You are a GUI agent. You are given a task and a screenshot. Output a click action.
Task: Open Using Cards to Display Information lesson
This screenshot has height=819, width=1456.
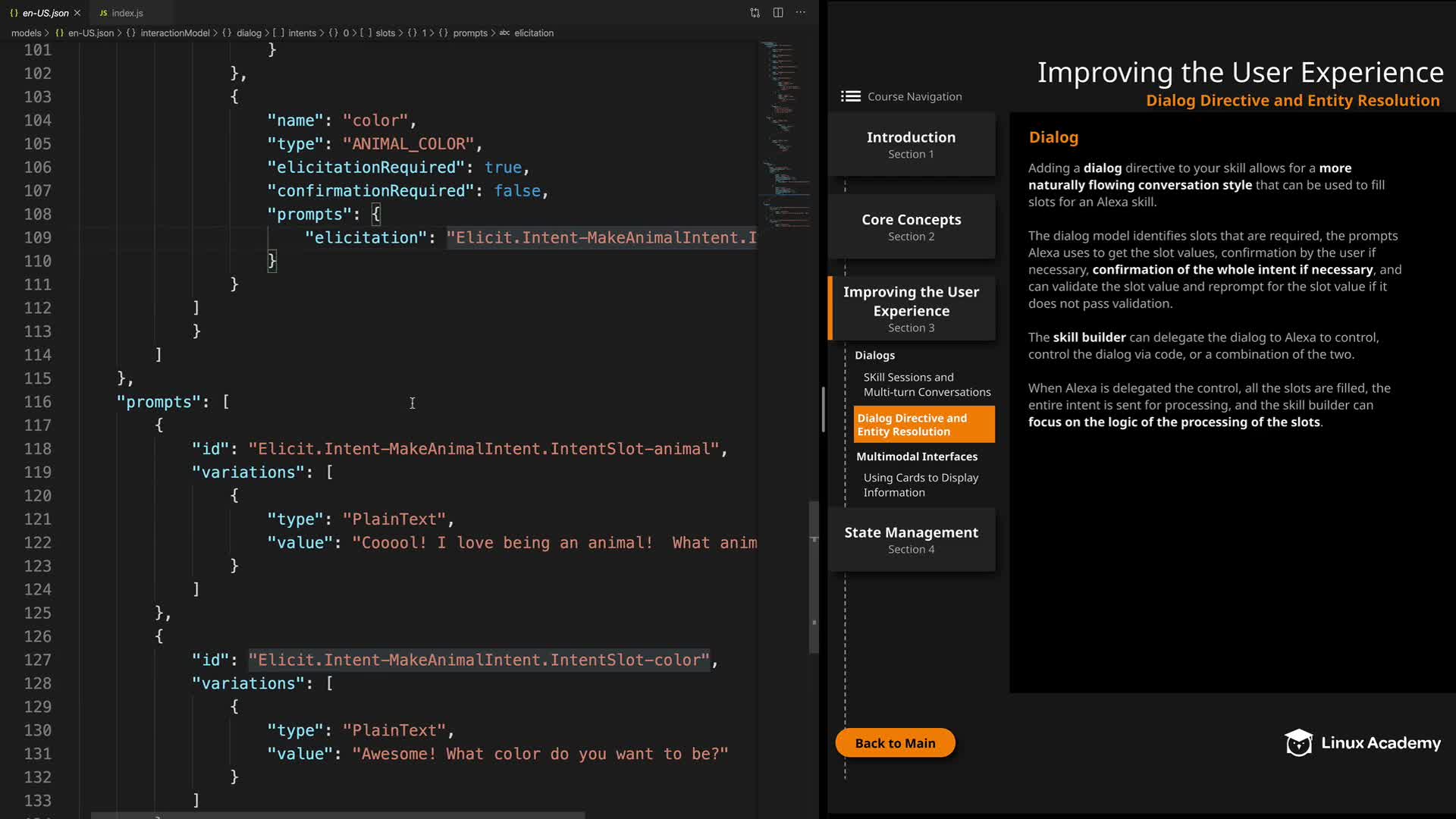[920, 485]
